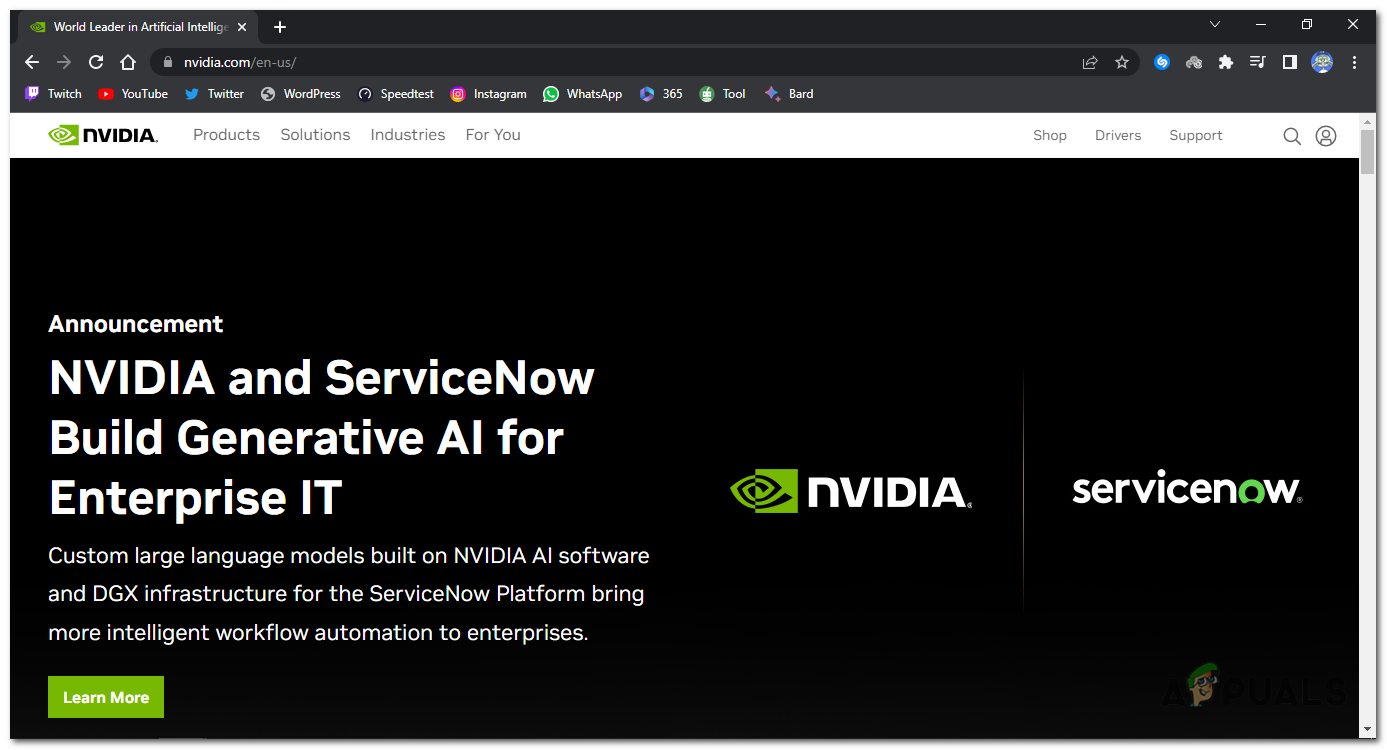The width and height of the screenshot is (1387, 750).
Task: Open the site search
Action: pyautogui.click(x=1292, y=135)
